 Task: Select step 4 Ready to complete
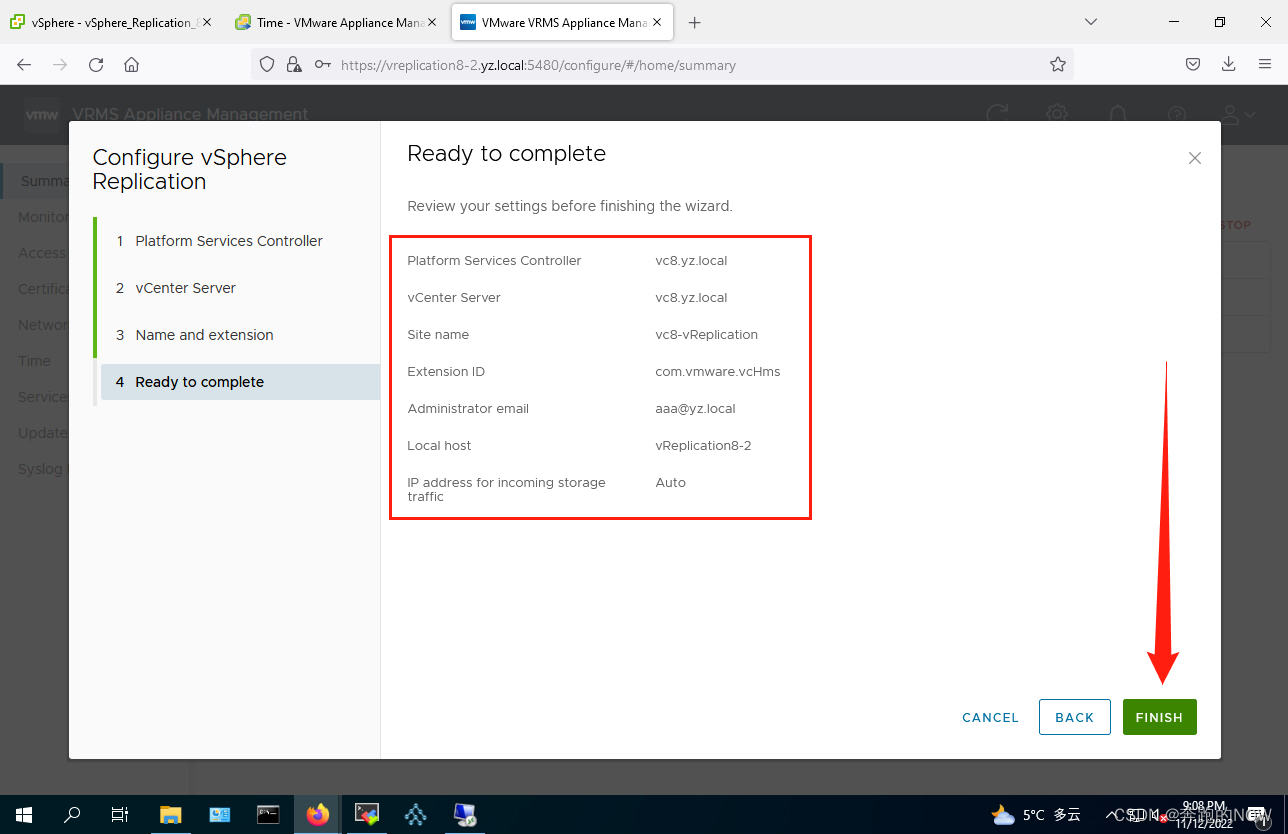pos(240,382)
